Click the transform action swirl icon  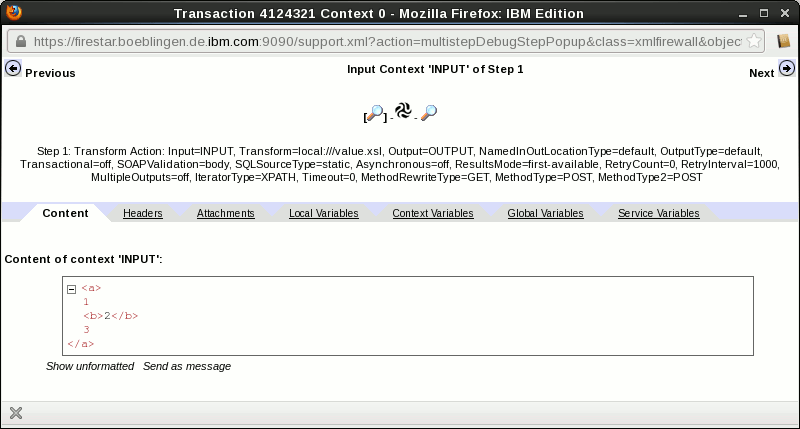[404, 111]
